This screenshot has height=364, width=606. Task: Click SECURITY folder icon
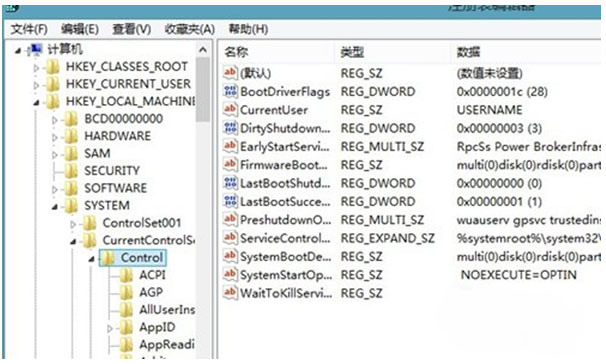(71, 171)
